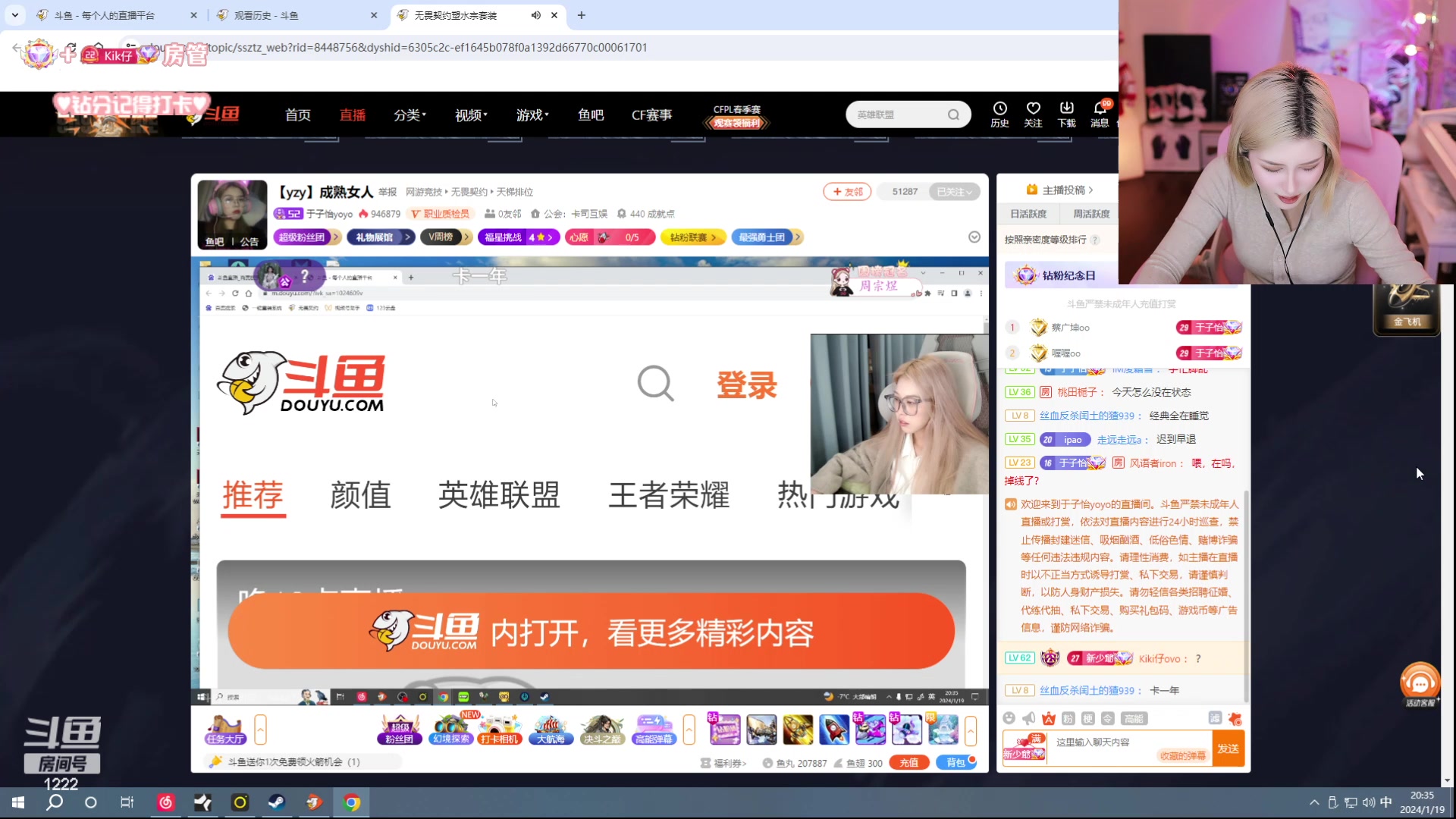This screenshot has width=1456, height=819.
Task: Open the 幻境探索 activity icon
Action: pyautogui.click(x=450, y=730)
